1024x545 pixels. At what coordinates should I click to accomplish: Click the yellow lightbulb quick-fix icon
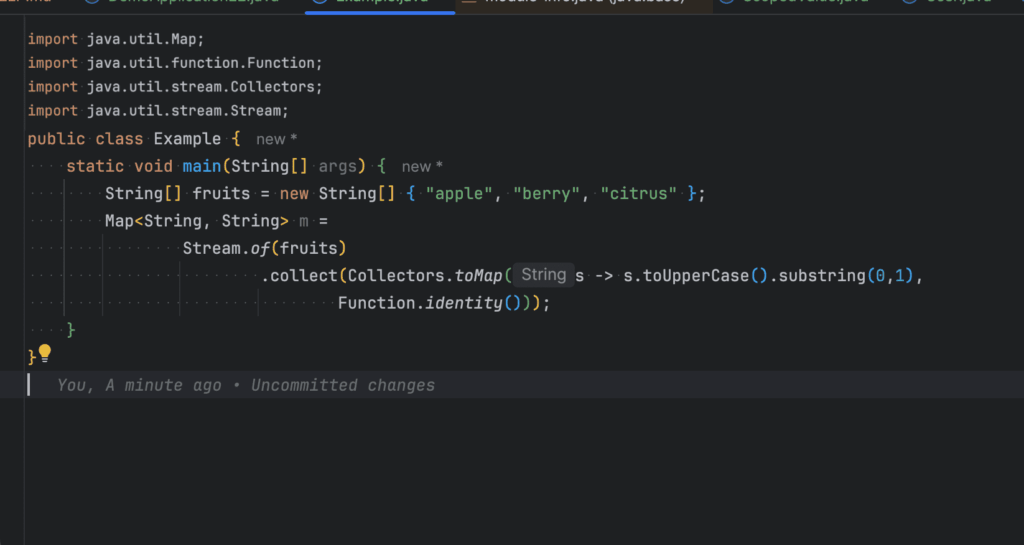[x=44, y=353]
